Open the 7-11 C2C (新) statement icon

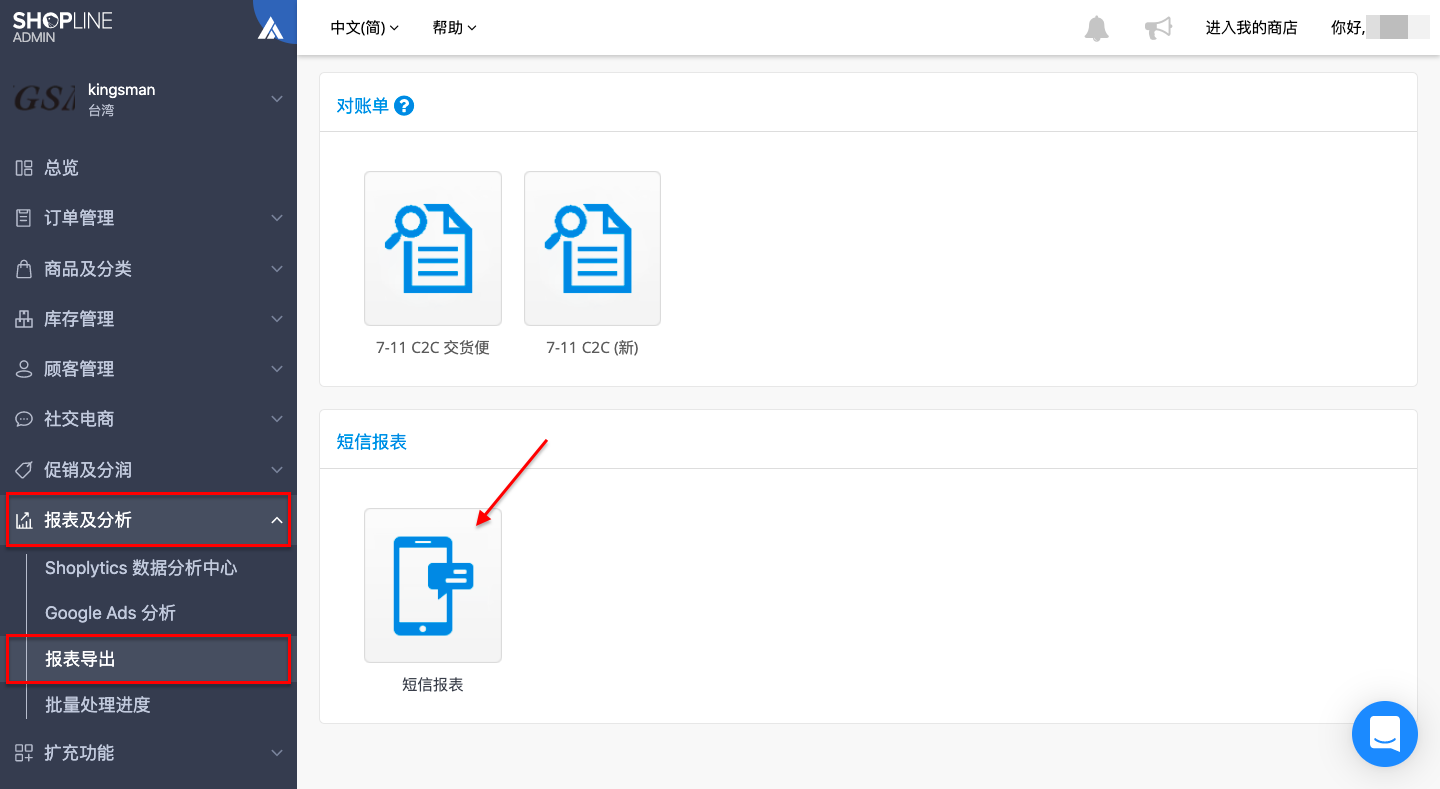(x=592, y=248)
